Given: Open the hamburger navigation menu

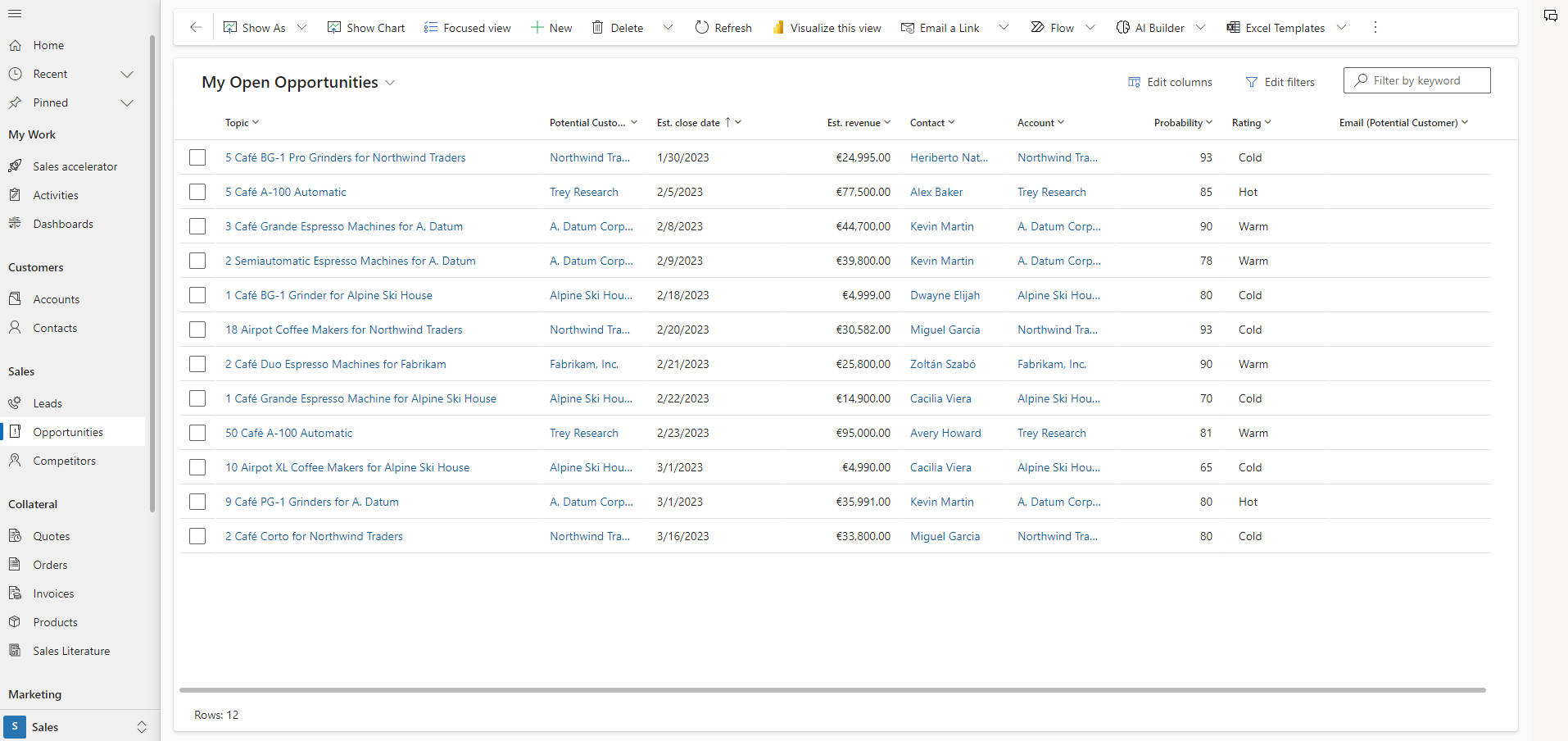Looking at the screenshot, I should pyautogui.click(x=14, y=14).
